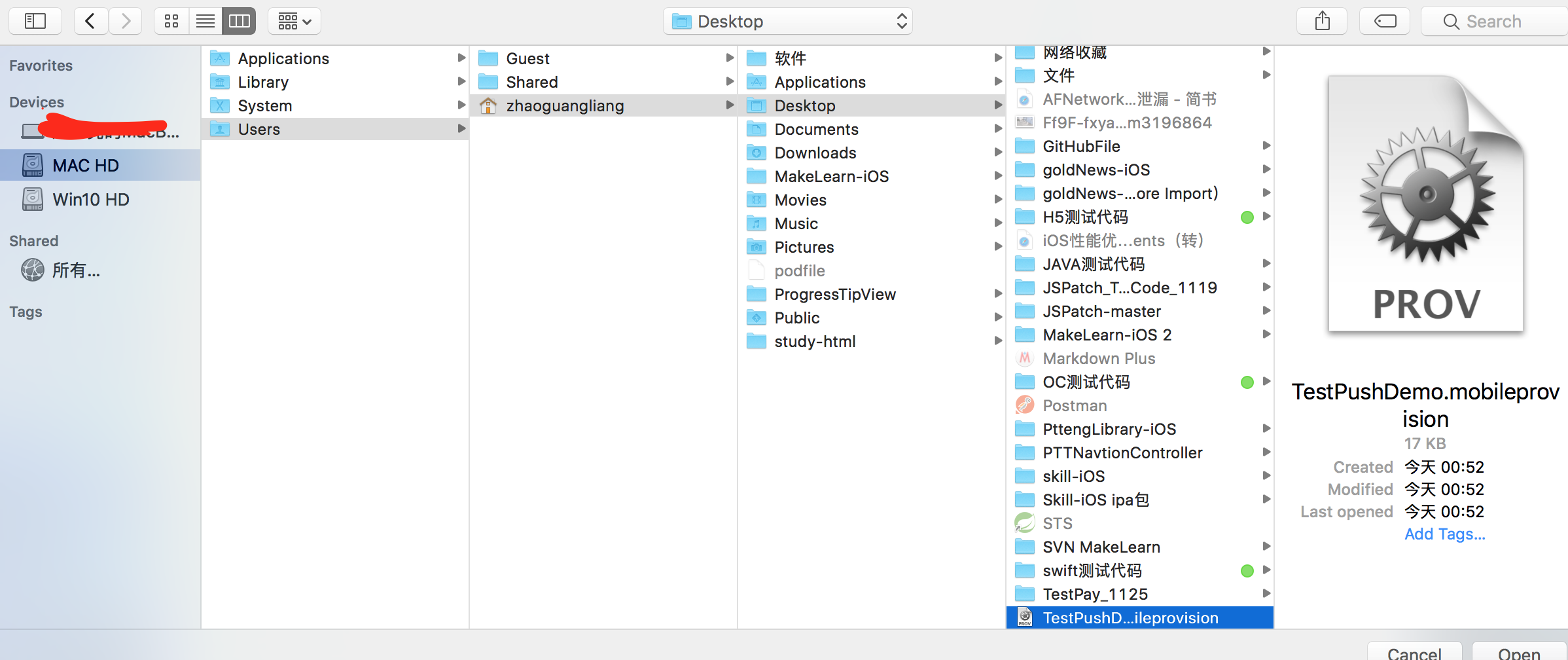Click the Postman app icon
The height and width of the screenshot is (660, 1568).
[x=1025, y=405]
